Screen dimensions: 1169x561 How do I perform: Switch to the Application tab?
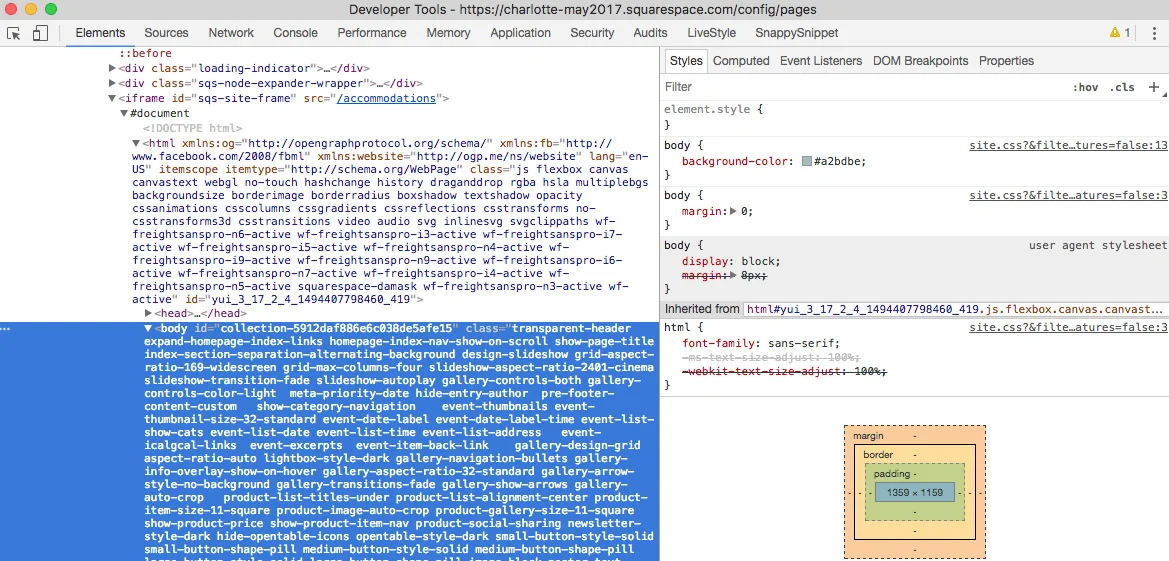520,33
